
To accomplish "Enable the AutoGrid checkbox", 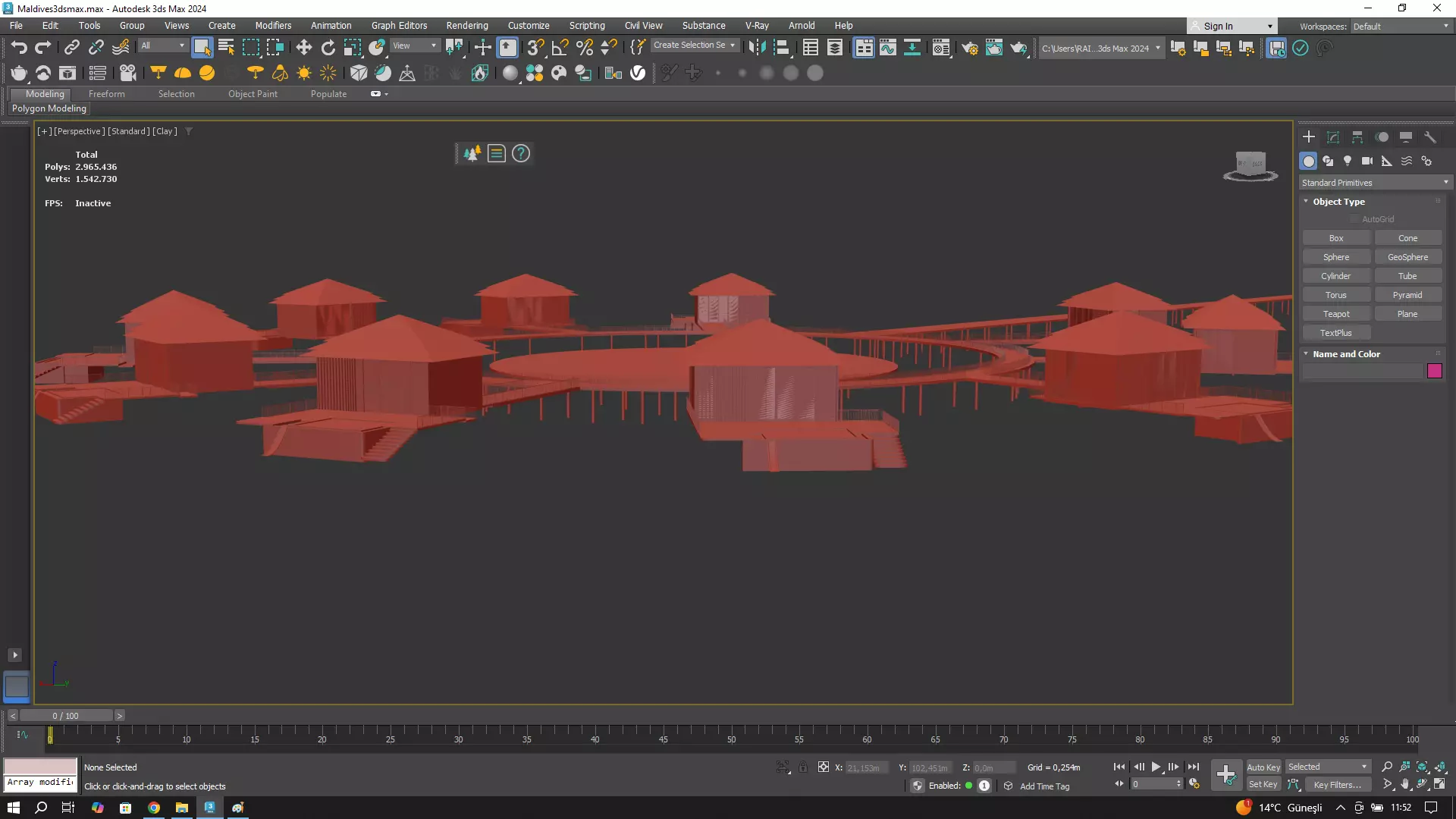I will click(1354, 219).
